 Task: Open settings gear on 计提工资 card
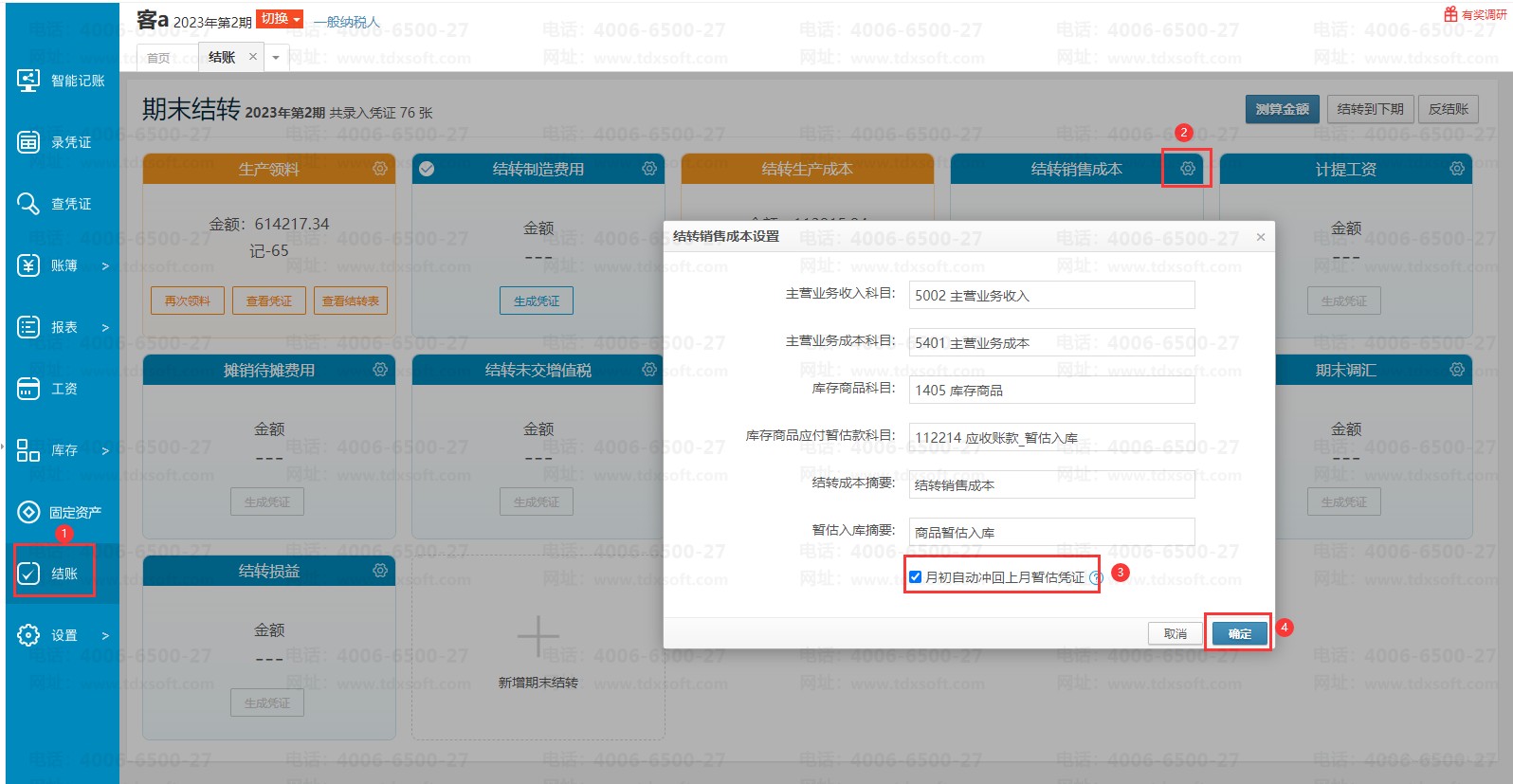click(x=1457, y=169)
